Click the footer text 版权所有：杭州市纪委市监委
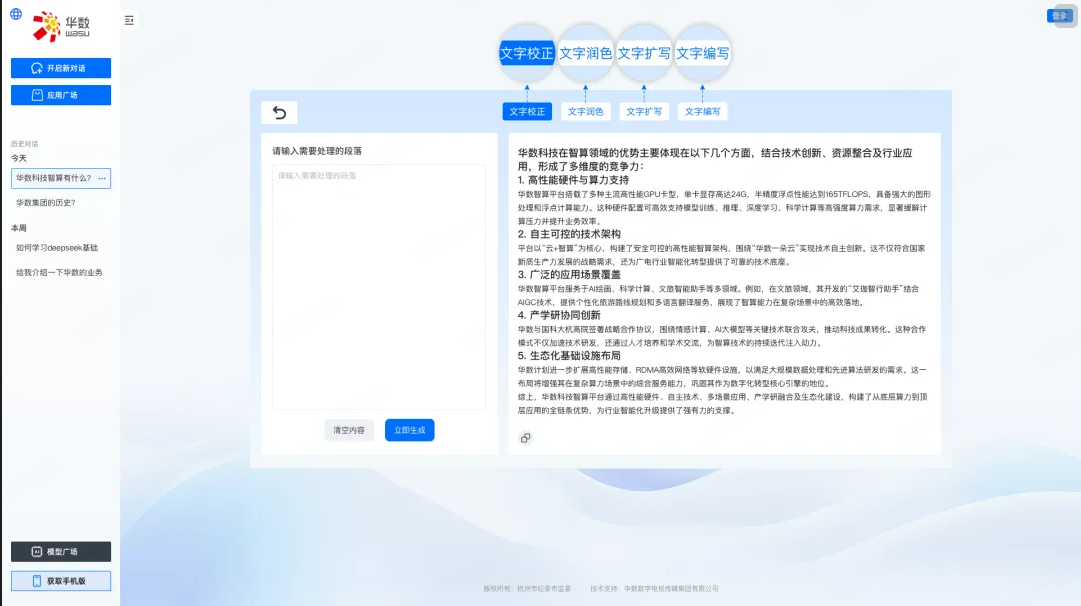 coord(527,589)
